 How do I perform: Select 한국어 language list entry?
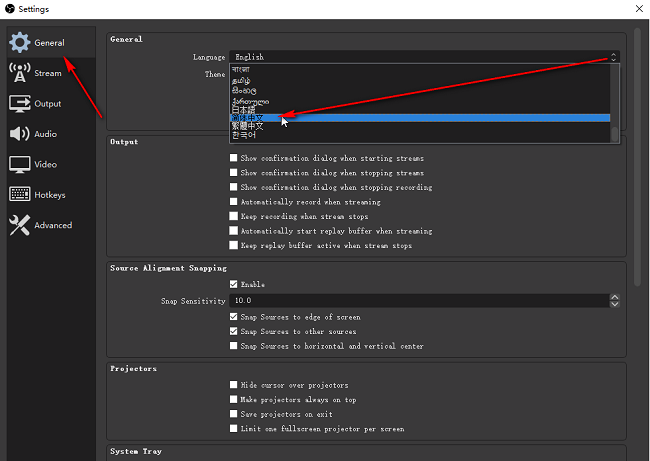[244, 135]
